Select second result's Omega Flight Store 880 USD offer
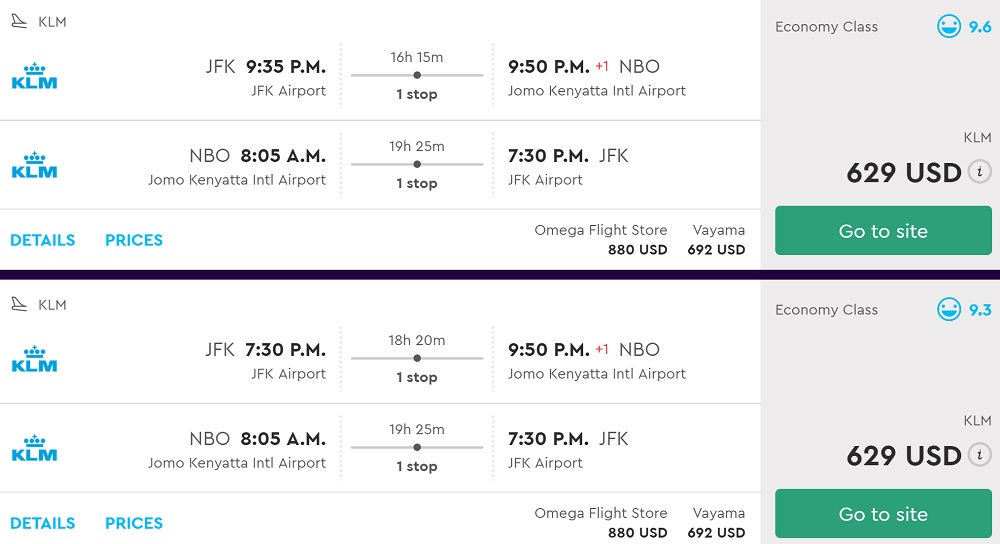Image resolution: width=1000 pixels, height=544 pixels. click(x=601, y=523)
